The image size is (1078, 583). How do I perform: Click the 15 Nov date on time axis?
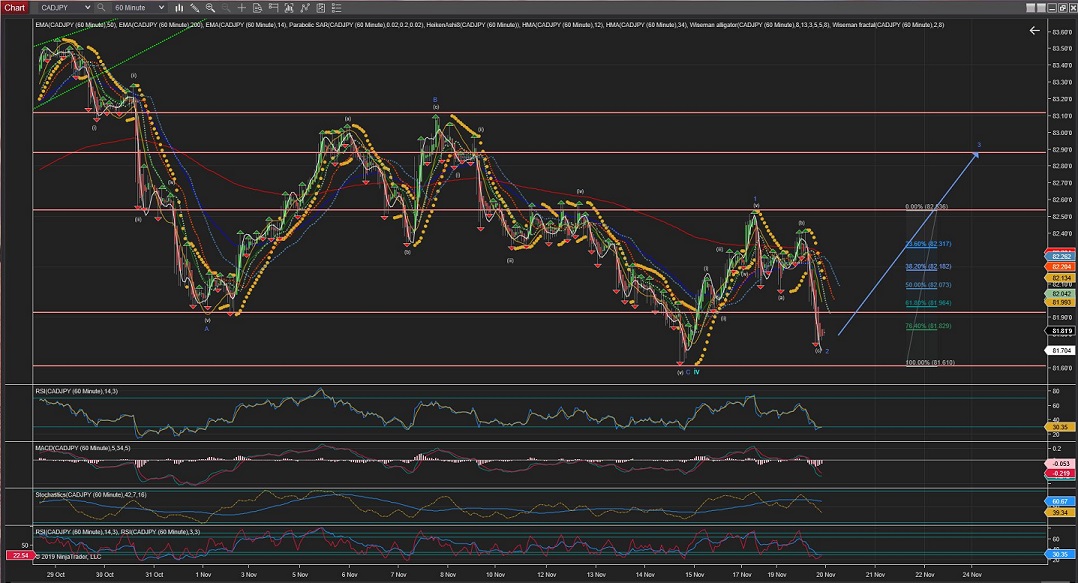[694, 575]
